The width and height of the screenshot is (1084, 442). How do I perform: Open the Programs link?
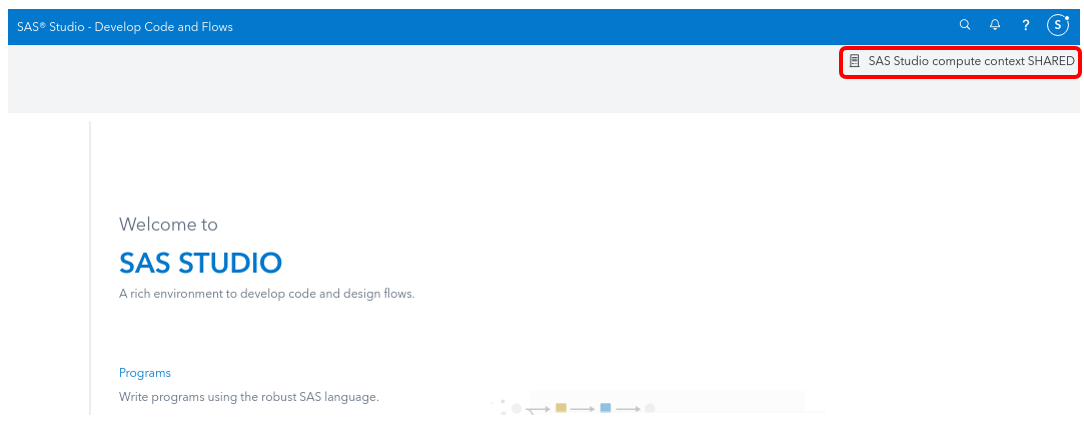click(x=144, y=373)
